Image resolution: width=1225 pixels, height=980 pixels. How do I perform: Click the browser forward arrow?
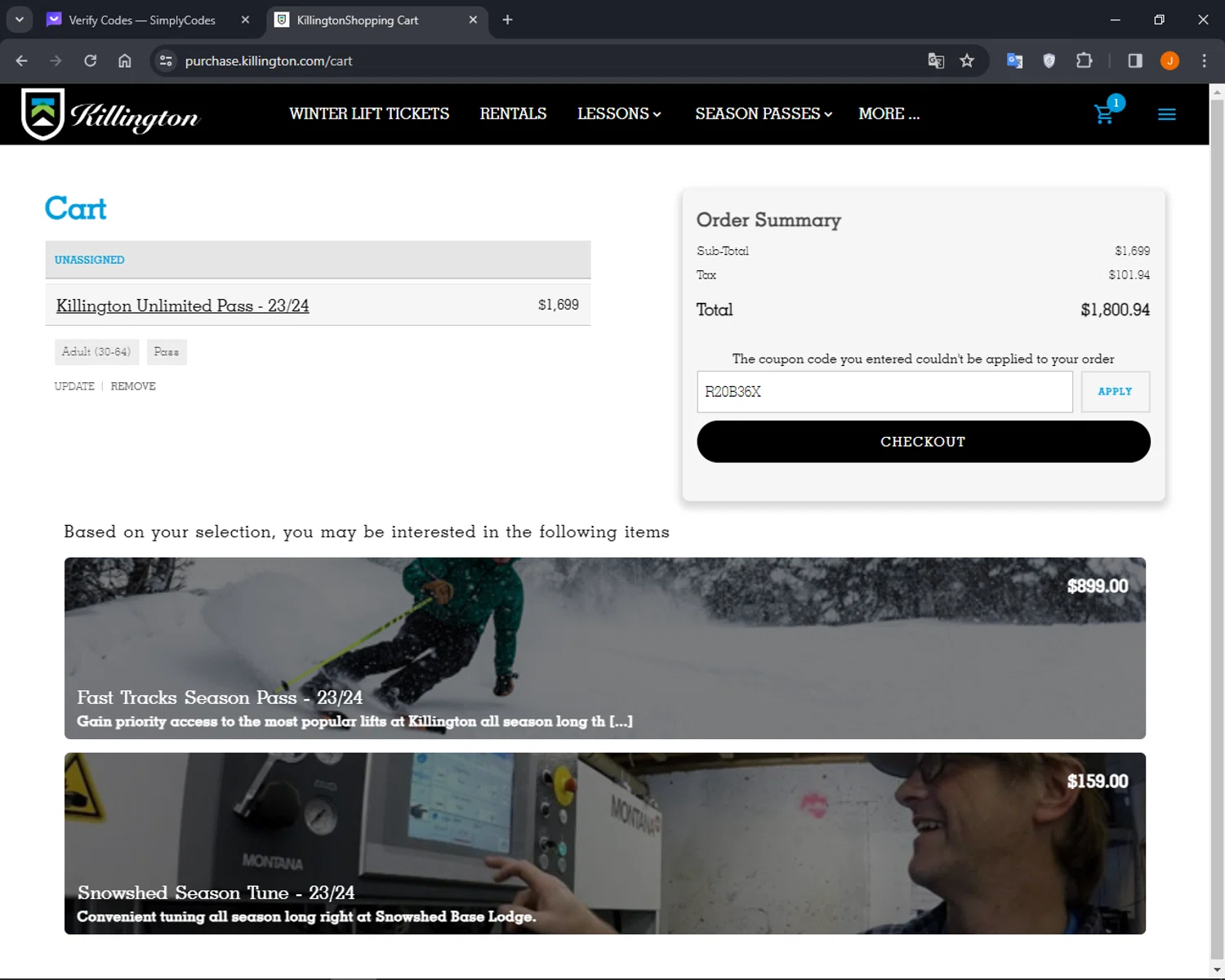(56, 60)
